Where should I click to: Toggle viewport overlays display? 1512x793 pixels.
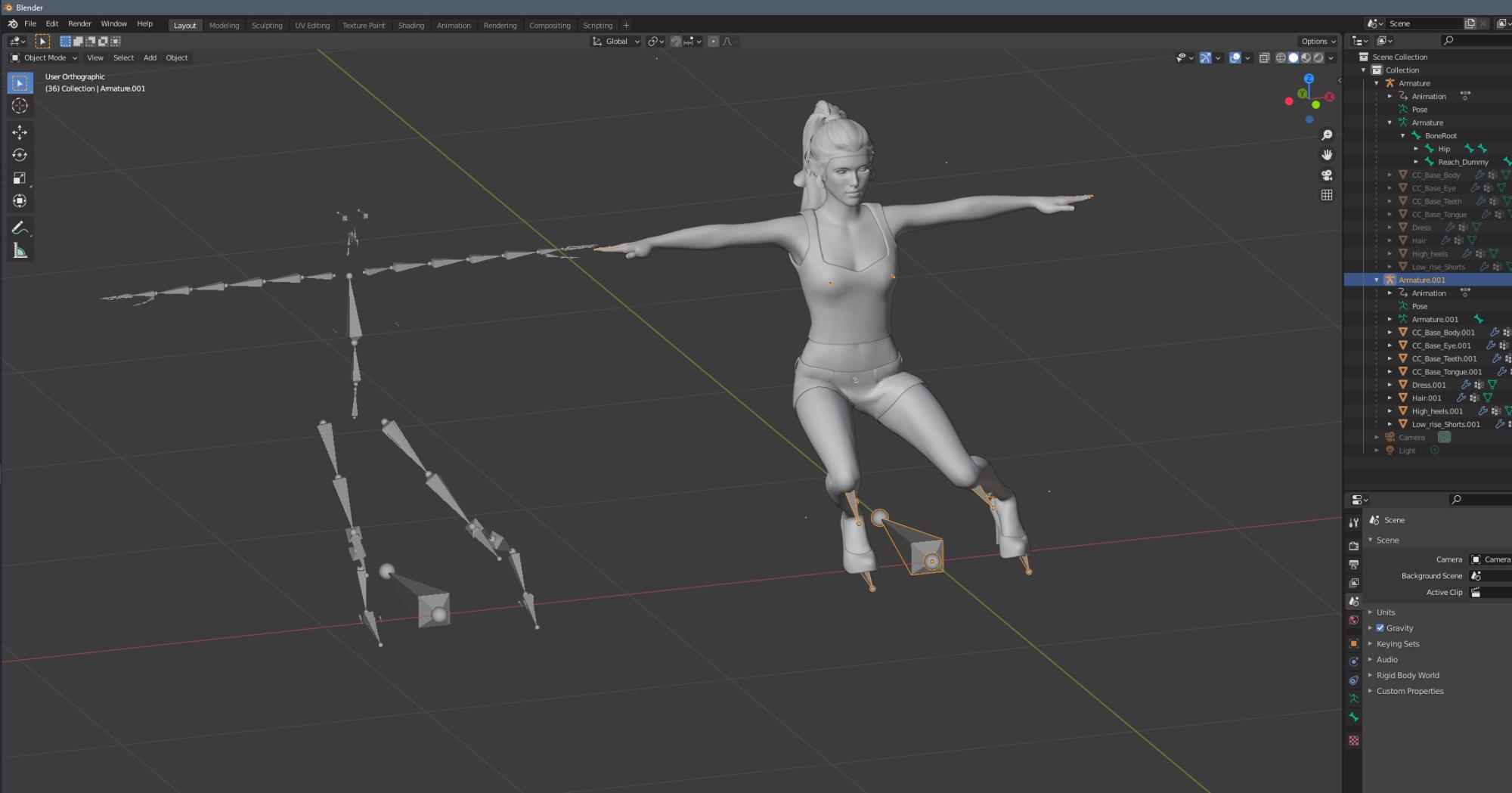click(x=1235, y=57)
